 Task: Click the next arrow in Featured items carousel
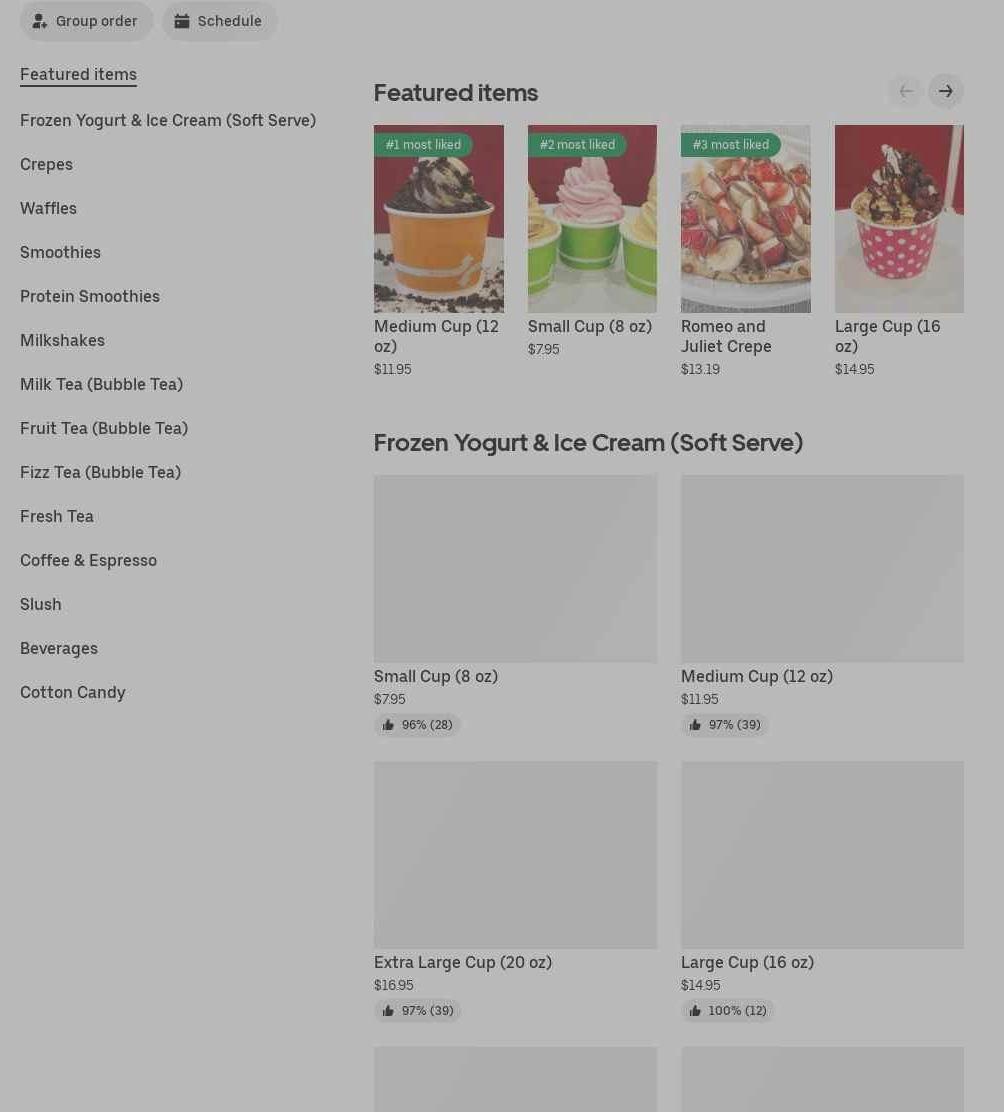945,91
